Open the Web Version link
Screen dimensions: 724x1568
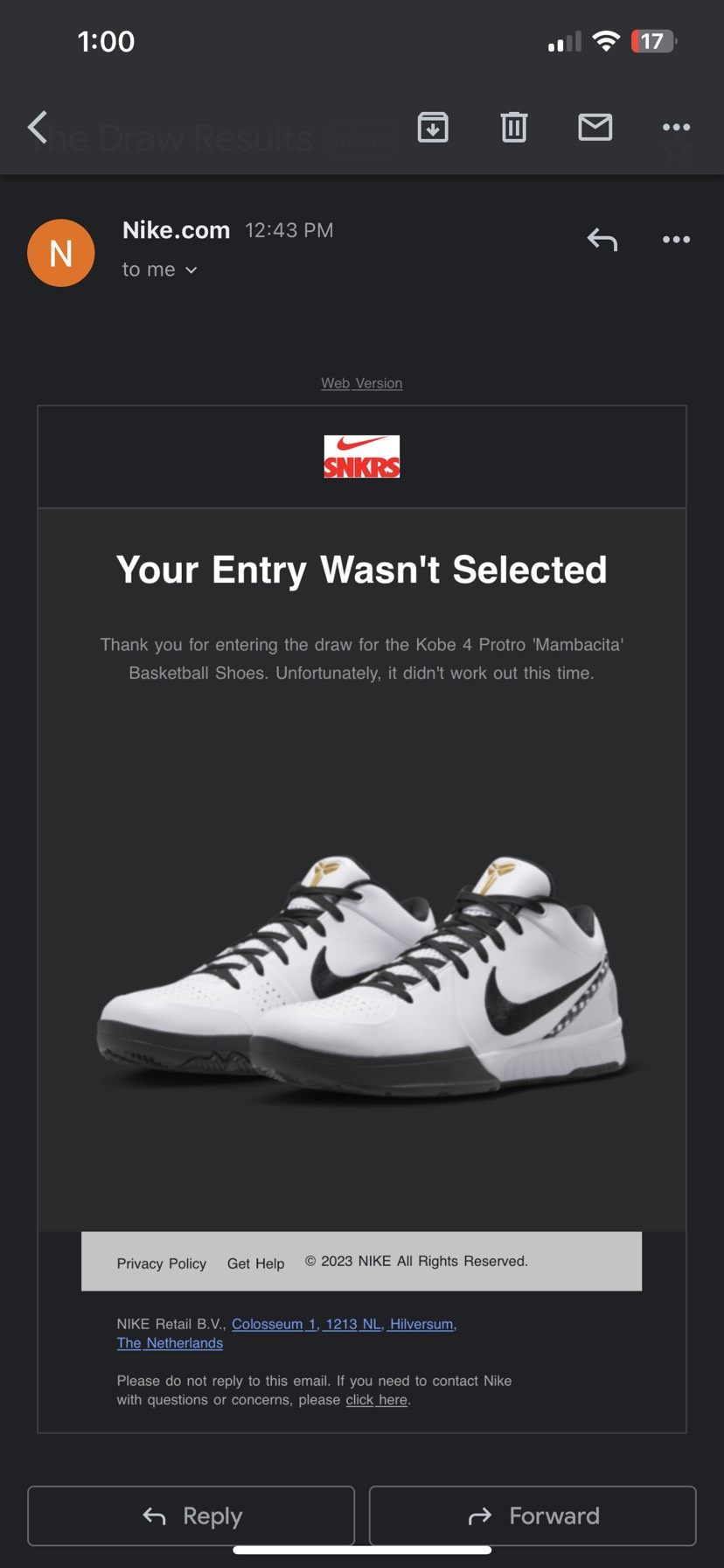pos(362,383)
